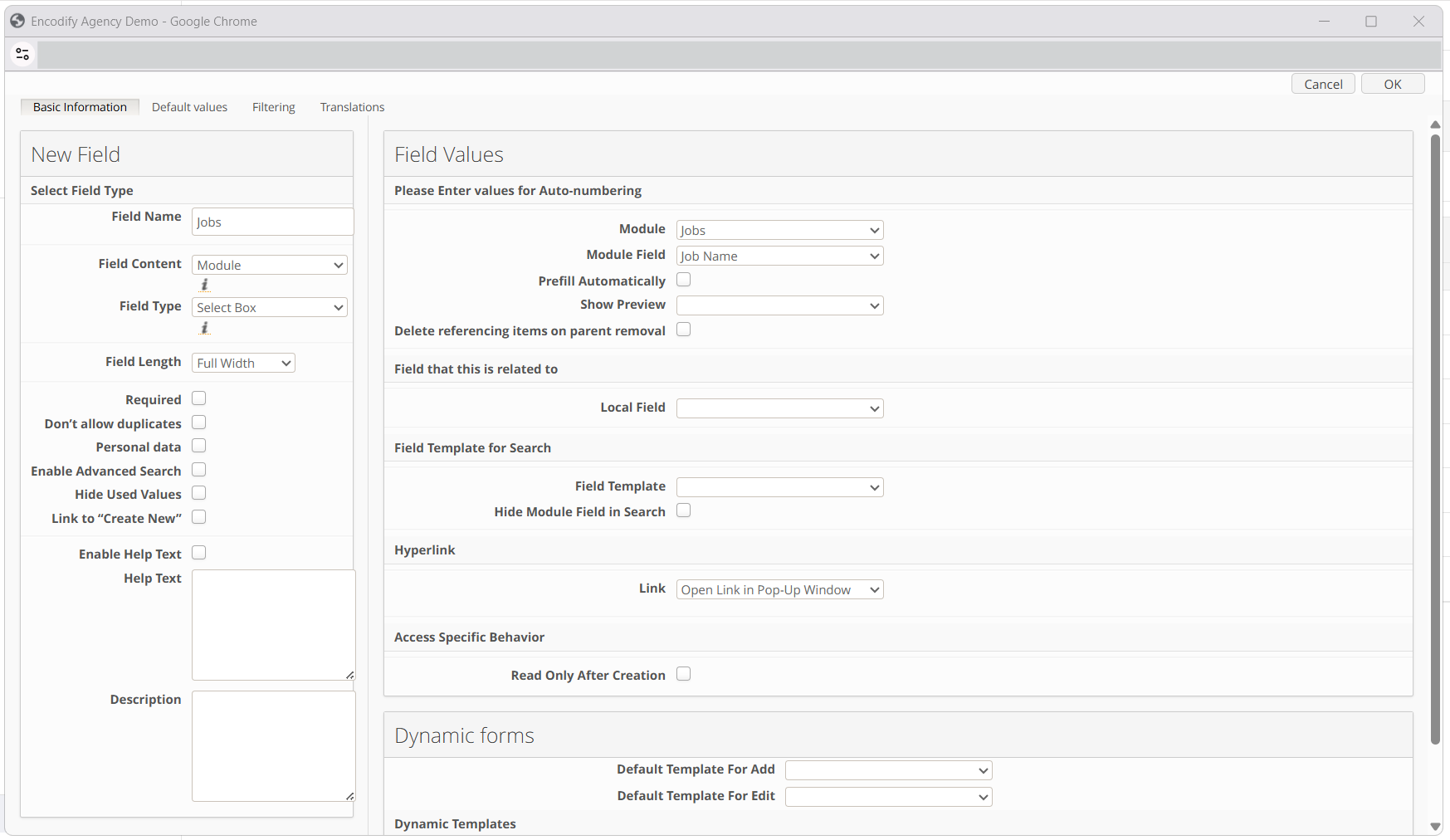Check the Personal data checkbox
Screen dimensions: 1450x840
199,446
